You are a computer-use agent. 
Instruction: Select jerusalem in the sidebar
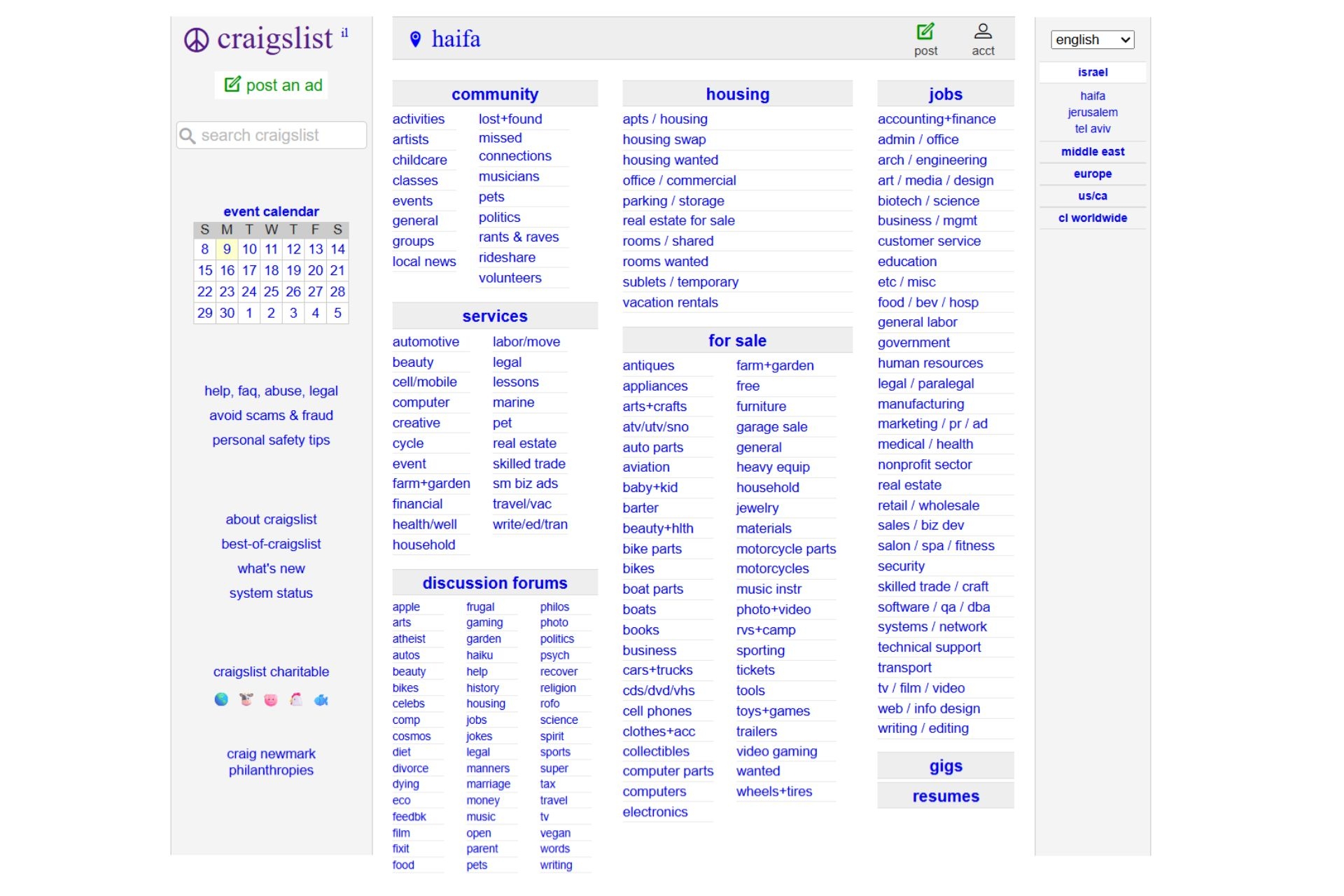pyautogui.click(x=1092, y=112)
